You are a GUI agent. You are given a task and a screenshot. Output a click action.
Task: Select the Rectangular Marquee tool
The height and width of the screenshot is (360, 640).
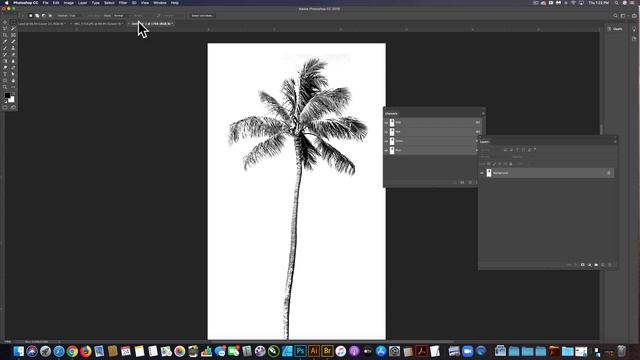13,22
